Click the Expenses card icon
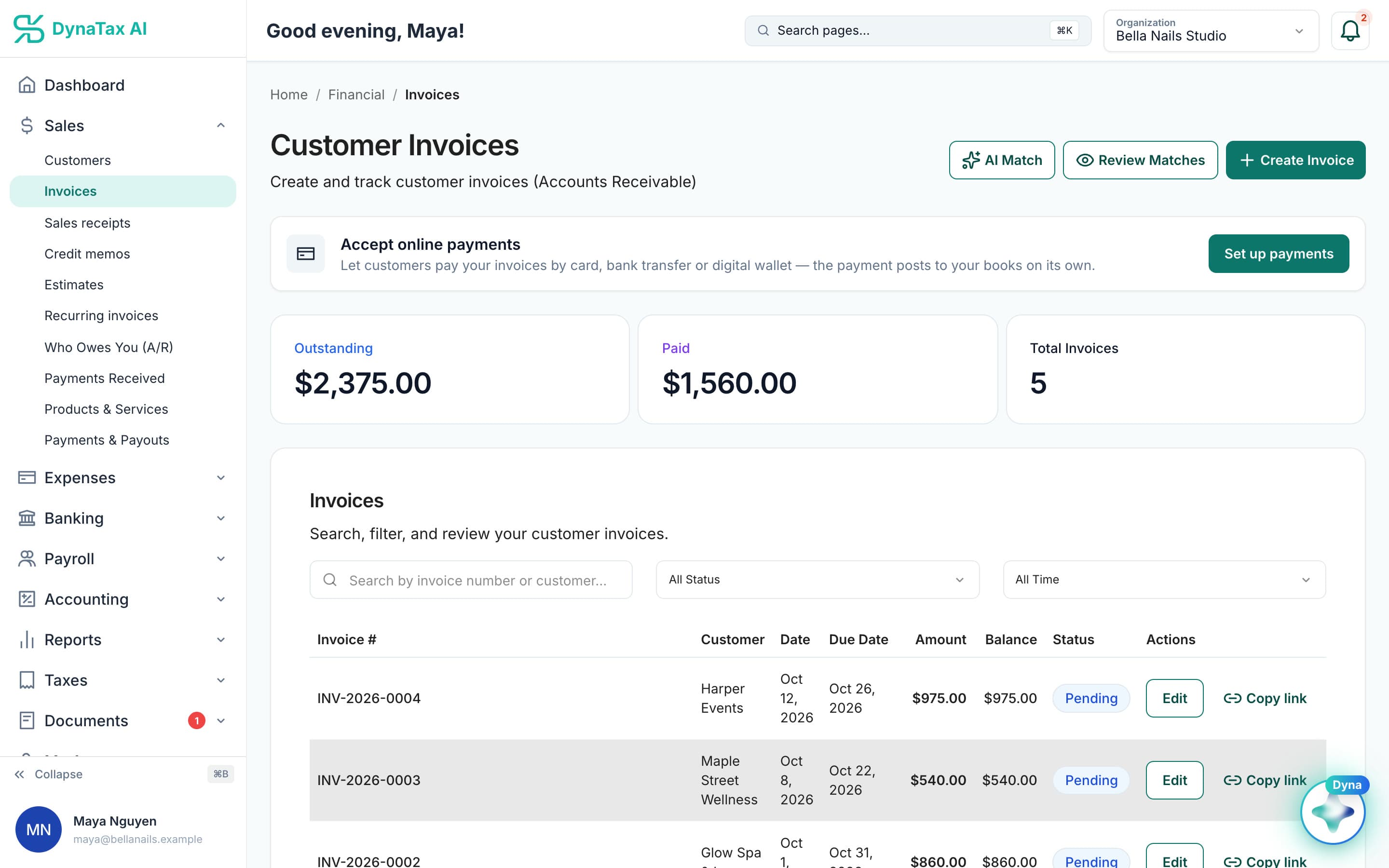 (x=27, y=477)
